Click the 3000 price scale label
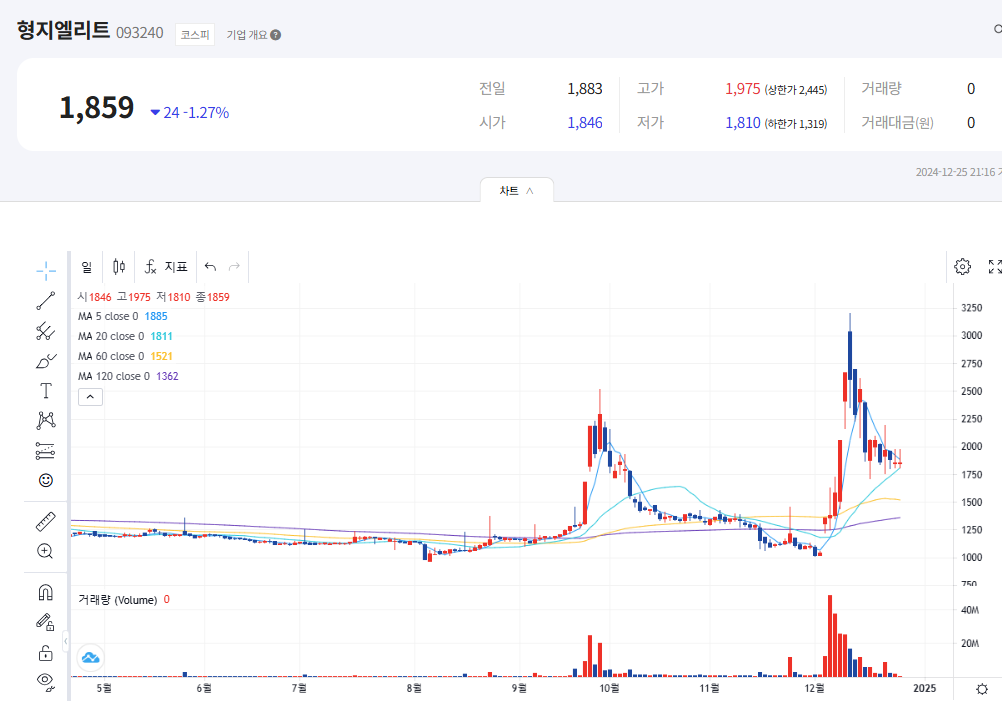 (971, 335)
